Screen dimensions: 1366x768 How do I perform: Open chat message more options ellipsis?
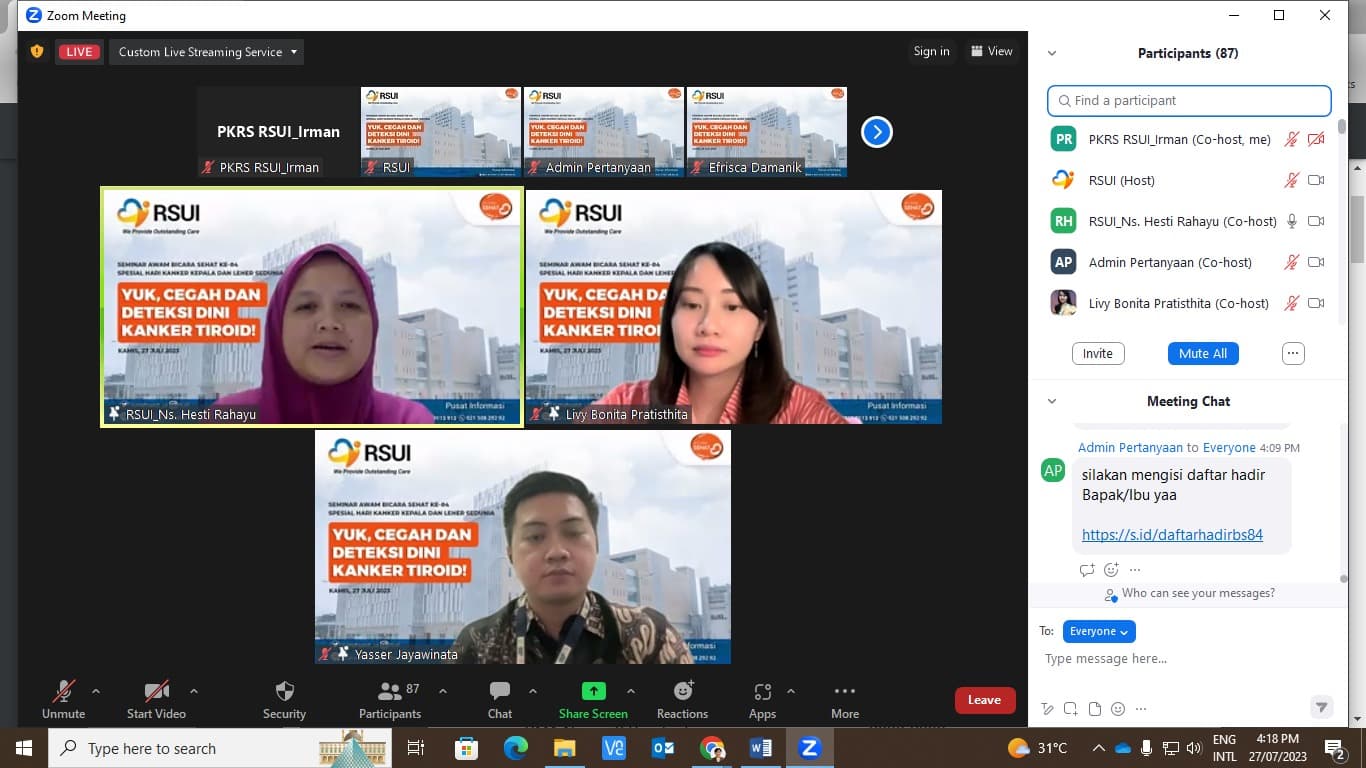pyautogui.click(x=1135, y=570)
